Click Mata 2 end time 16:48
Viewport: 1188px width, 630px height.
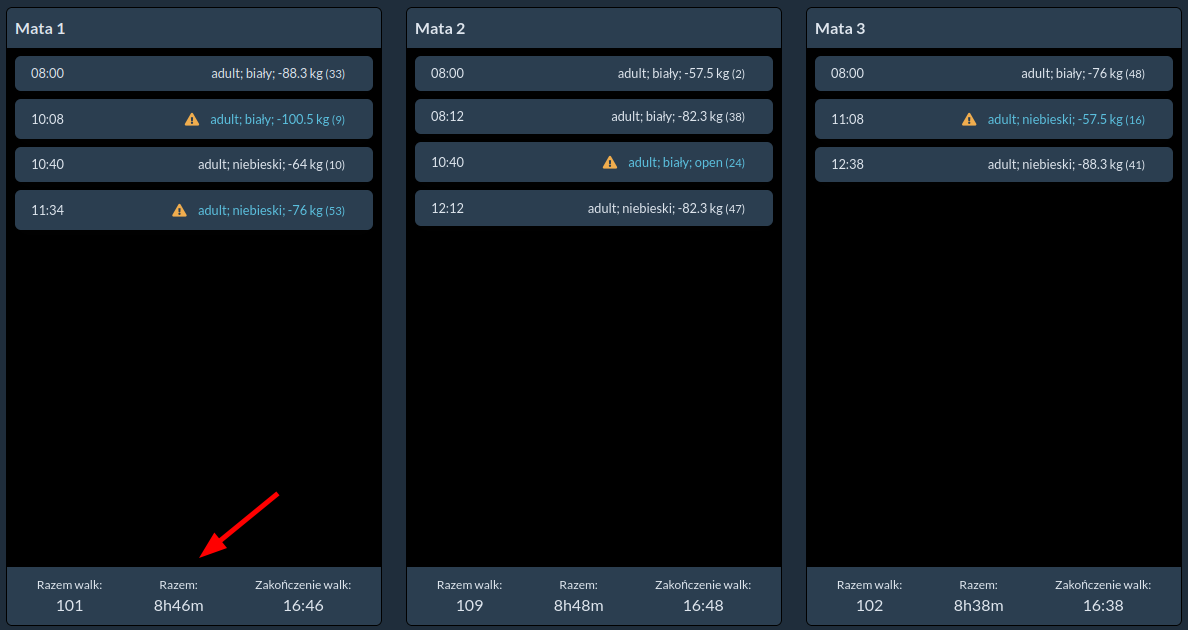pyautogui.click(x=703, y=605)
